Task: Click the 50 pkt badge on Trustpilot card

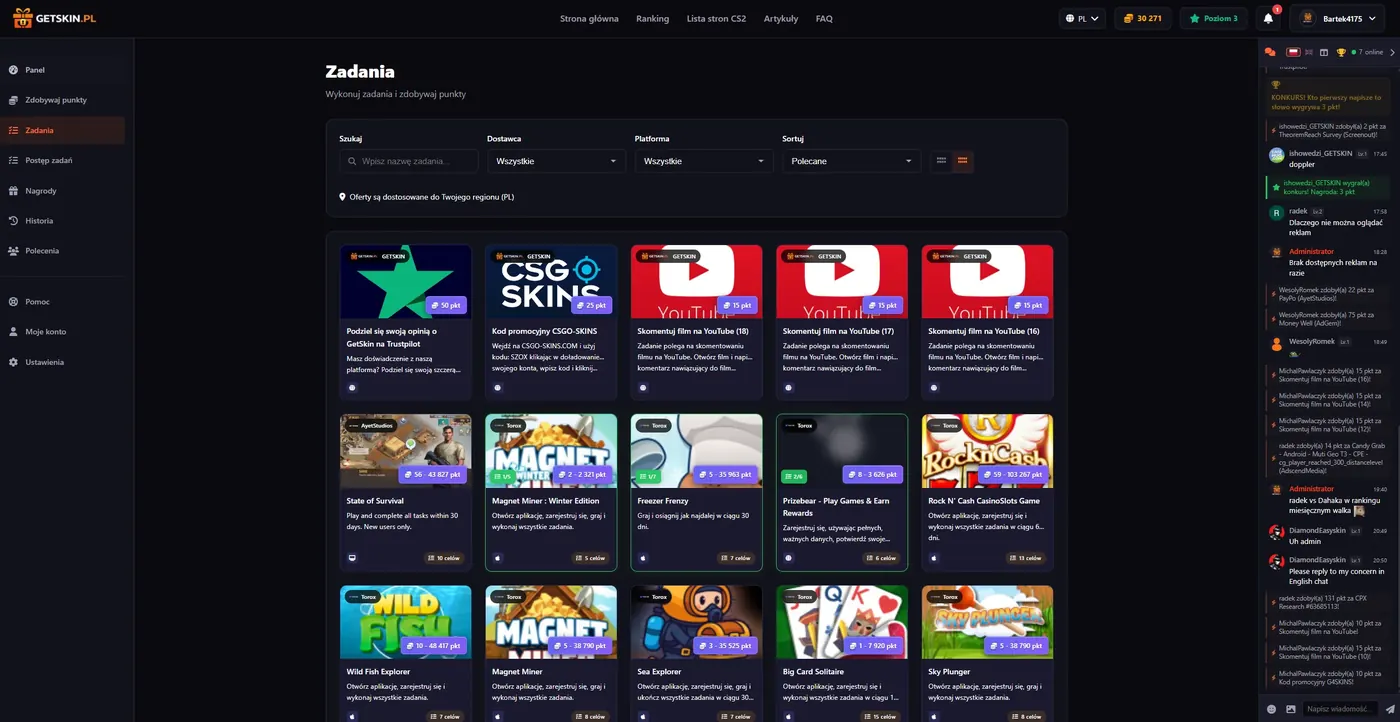Action: 447,305
